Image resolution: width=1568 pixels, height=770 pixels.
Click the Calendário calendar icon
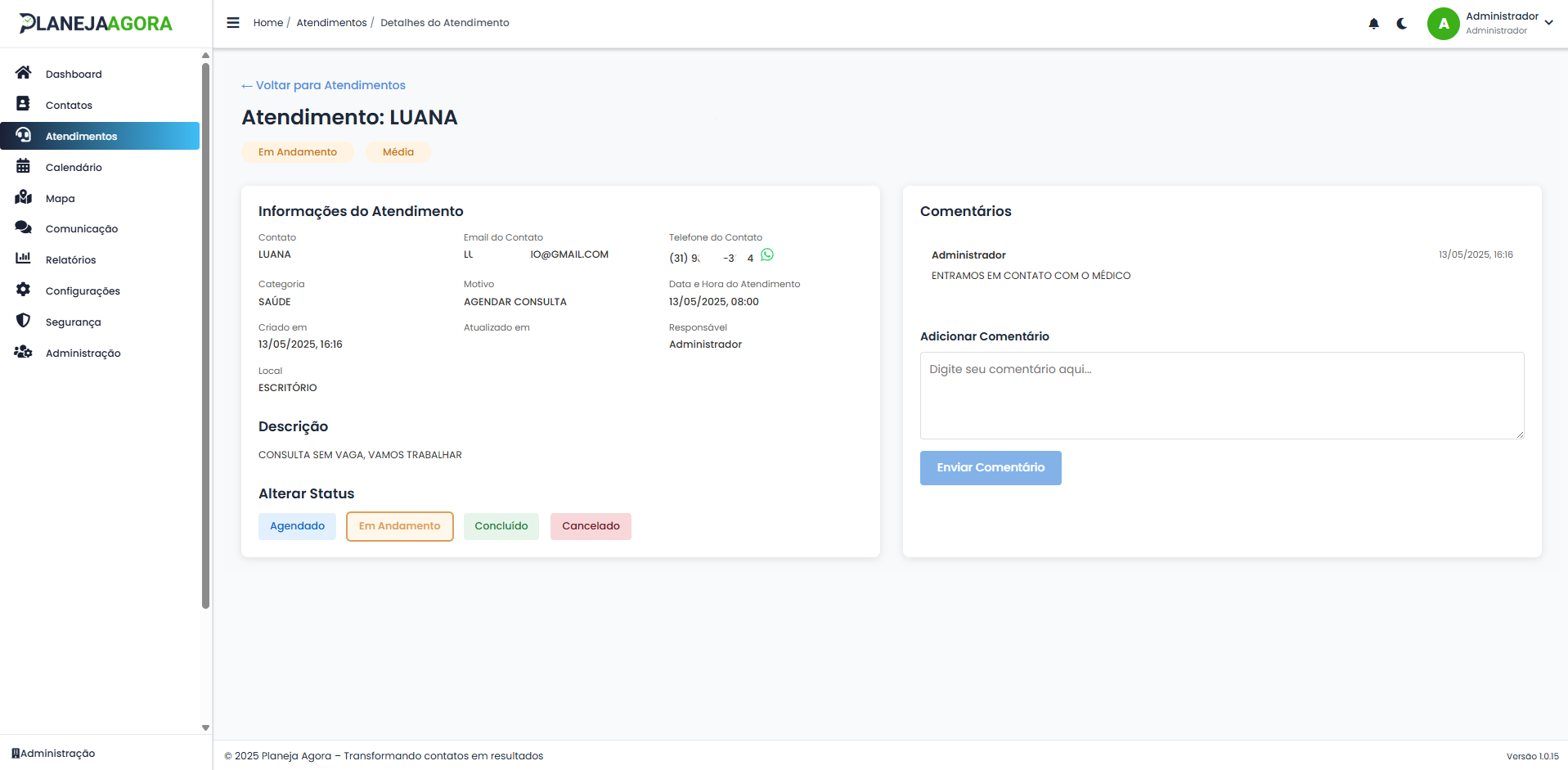(24, 166)
